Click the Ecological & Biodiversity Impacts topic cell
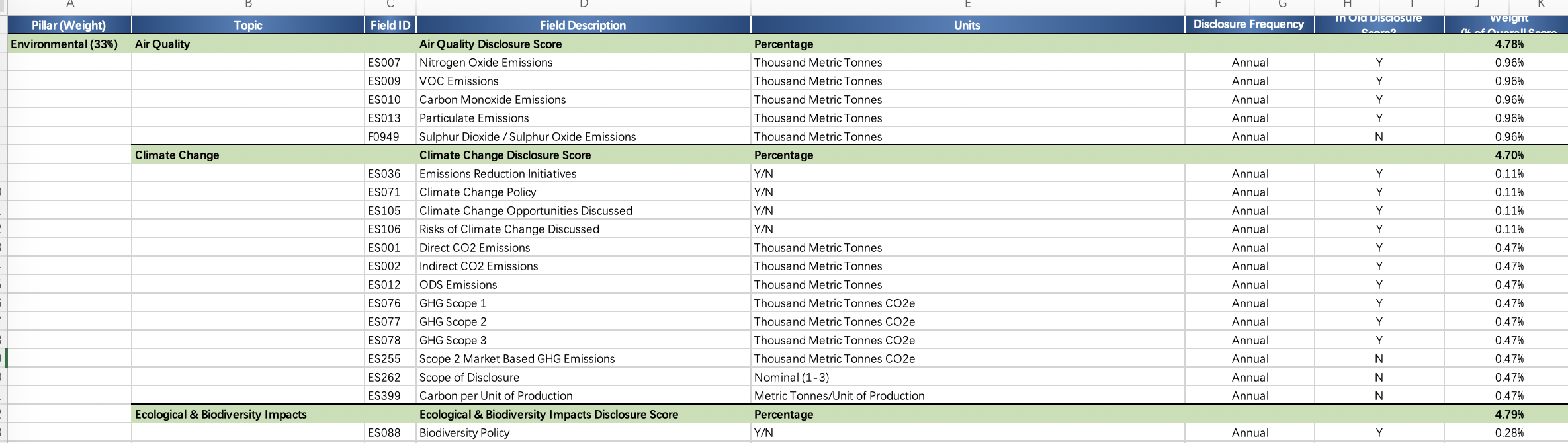The width and height of the screenshot is (1568, 443). (221, 415)
